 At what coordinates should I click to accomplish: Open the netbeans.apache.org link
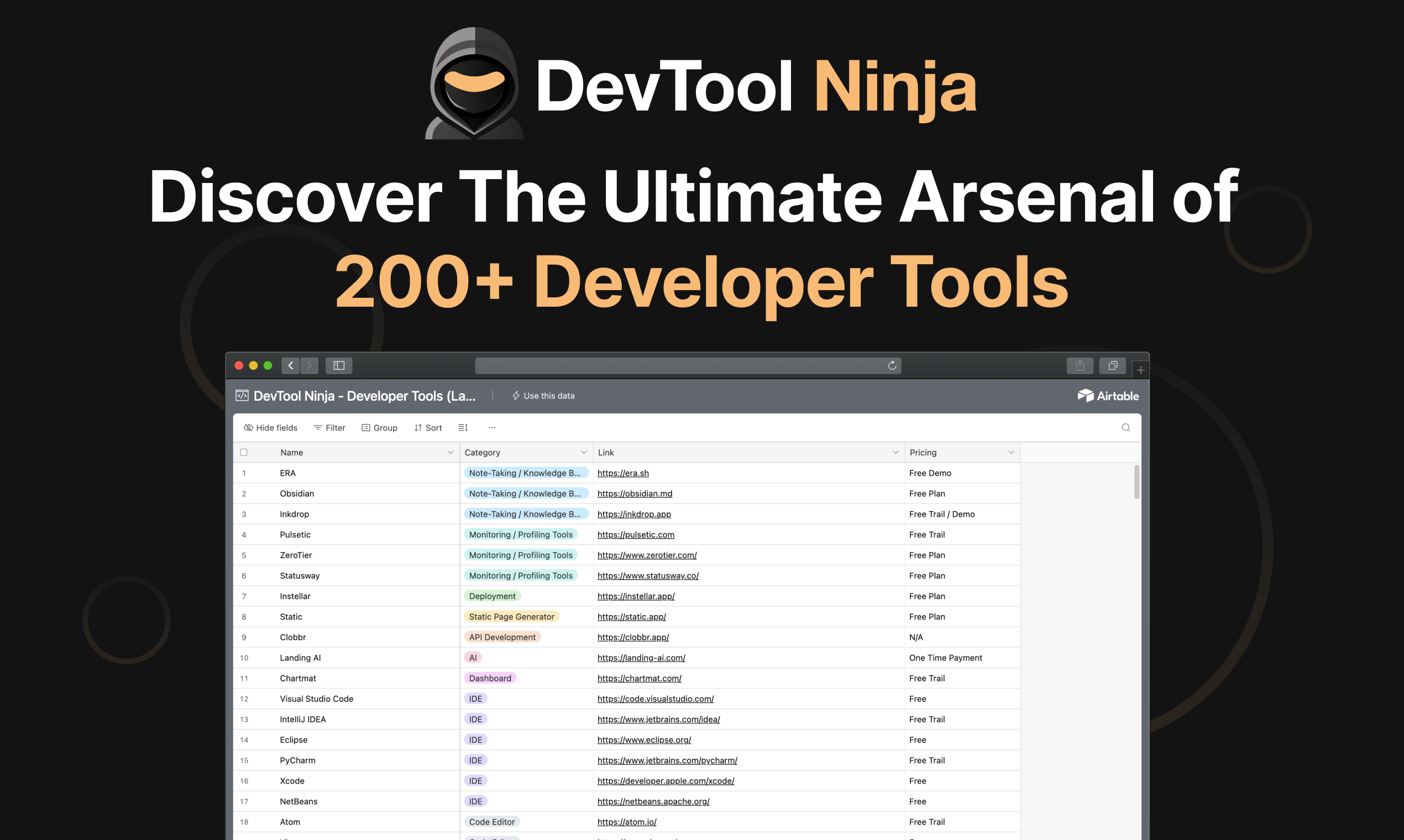coord(653,801)
